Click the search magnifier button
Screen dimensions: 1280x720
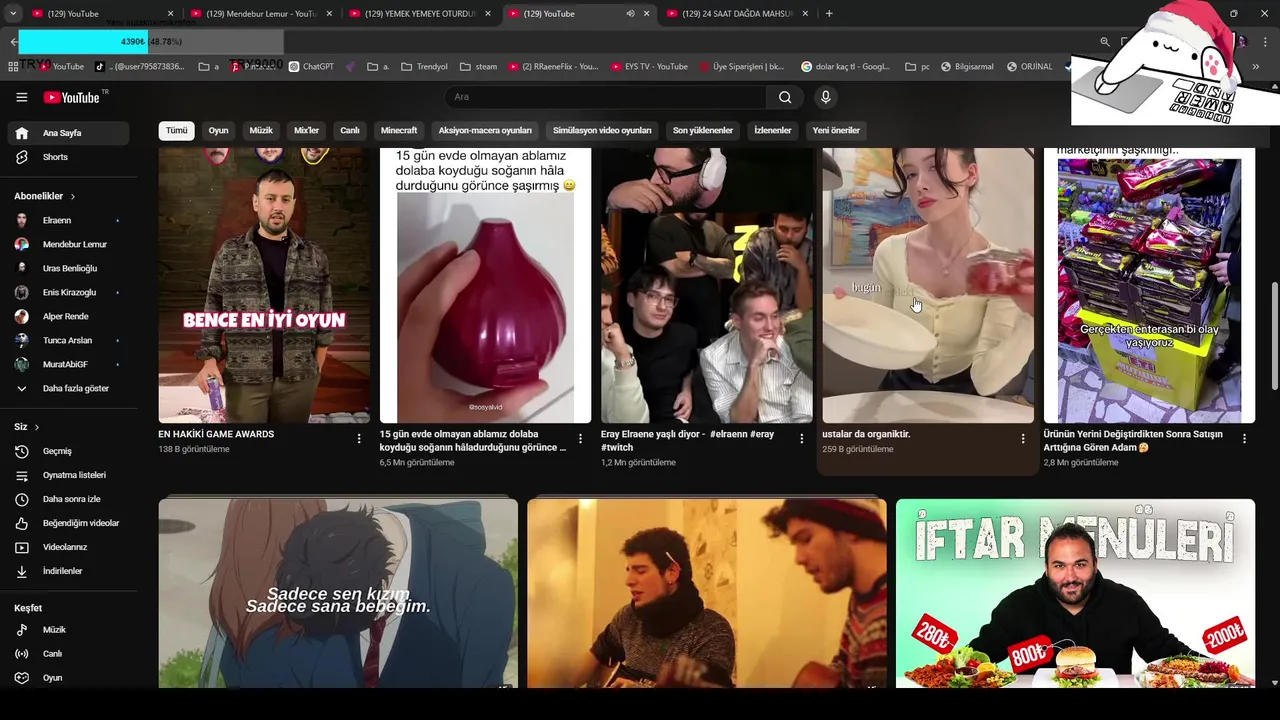785,97
